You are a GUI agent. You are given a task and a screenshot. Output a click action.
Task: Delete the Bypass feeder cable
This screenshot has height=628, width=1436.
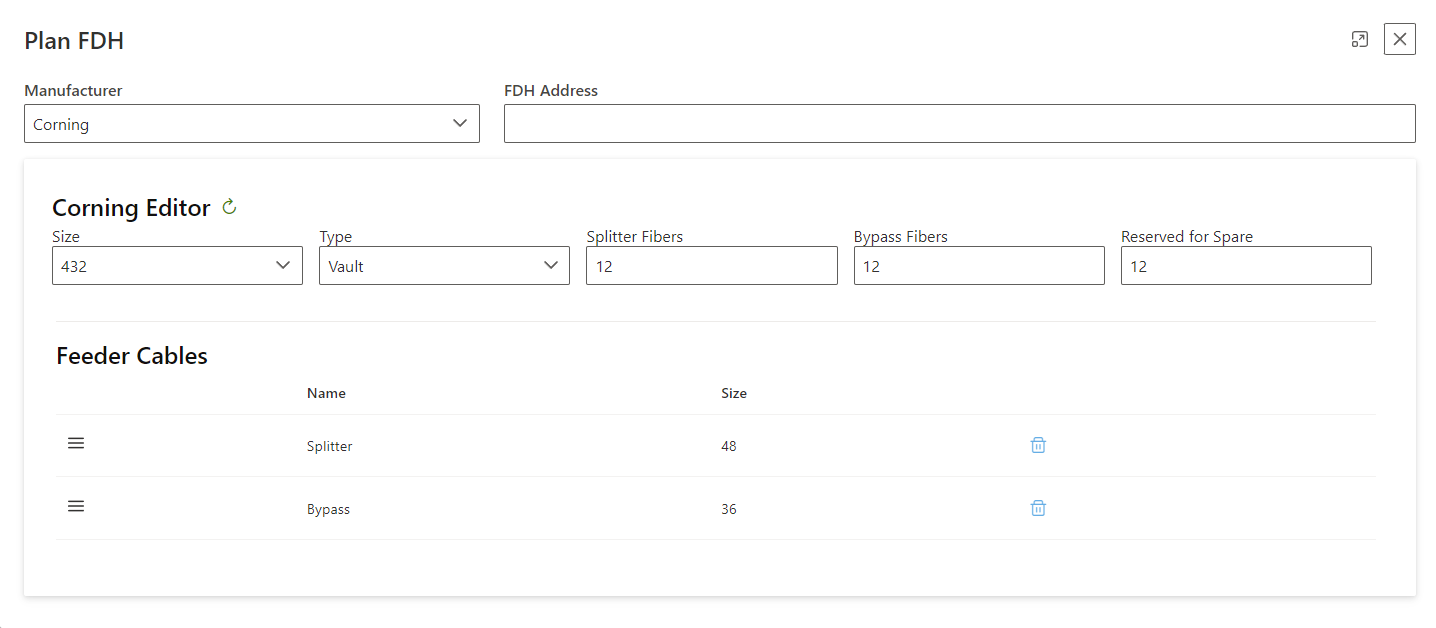pos(1038,508)
